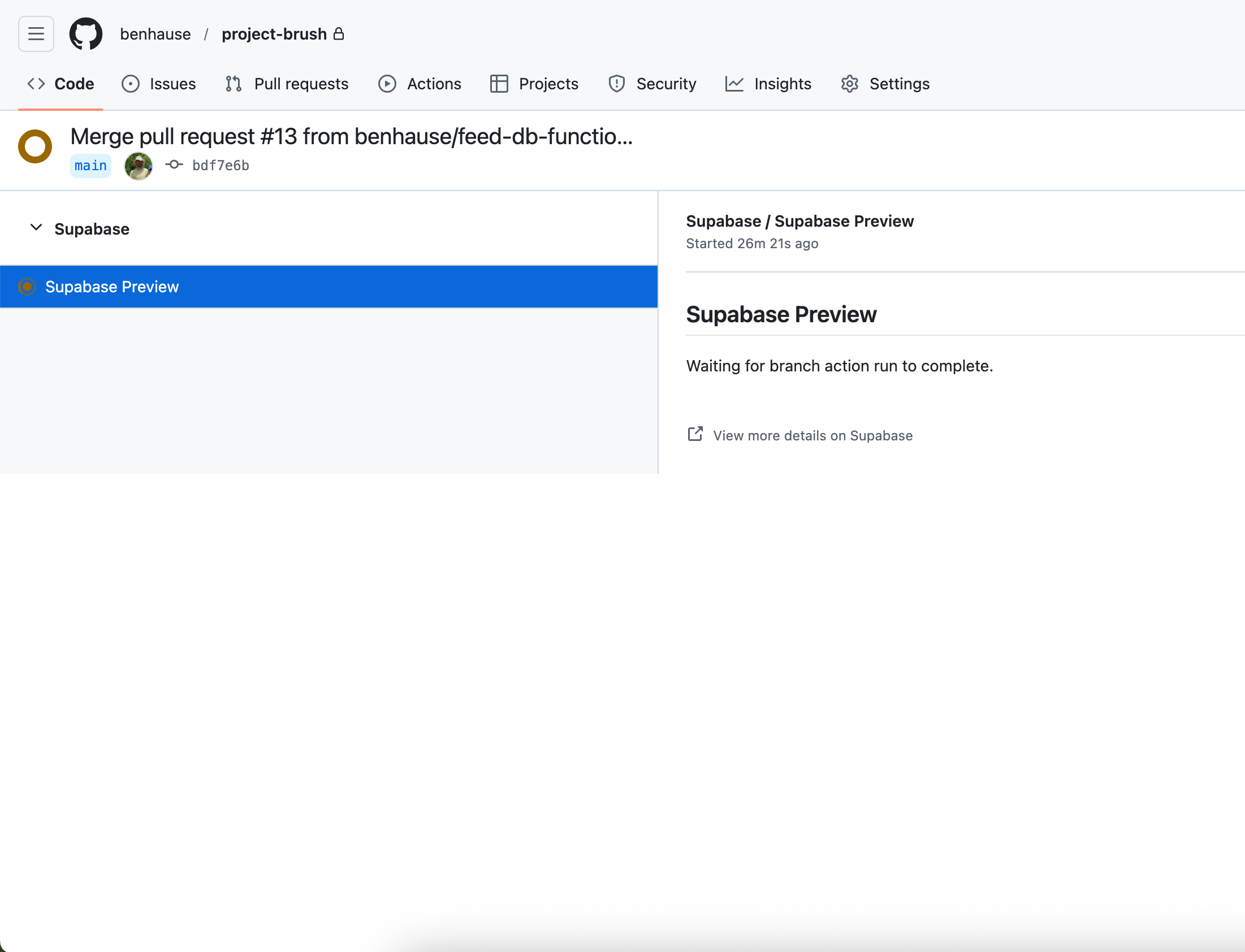This screenshot has height=952, width=1245.
Task: Click the Settings gear icon
Action: coord(849,84)
